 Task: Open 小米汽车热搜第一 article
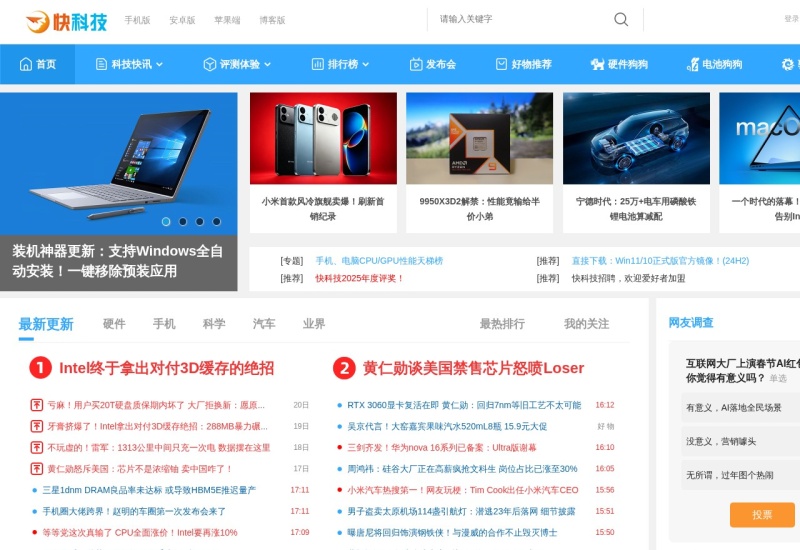click(x=463, y=490)
